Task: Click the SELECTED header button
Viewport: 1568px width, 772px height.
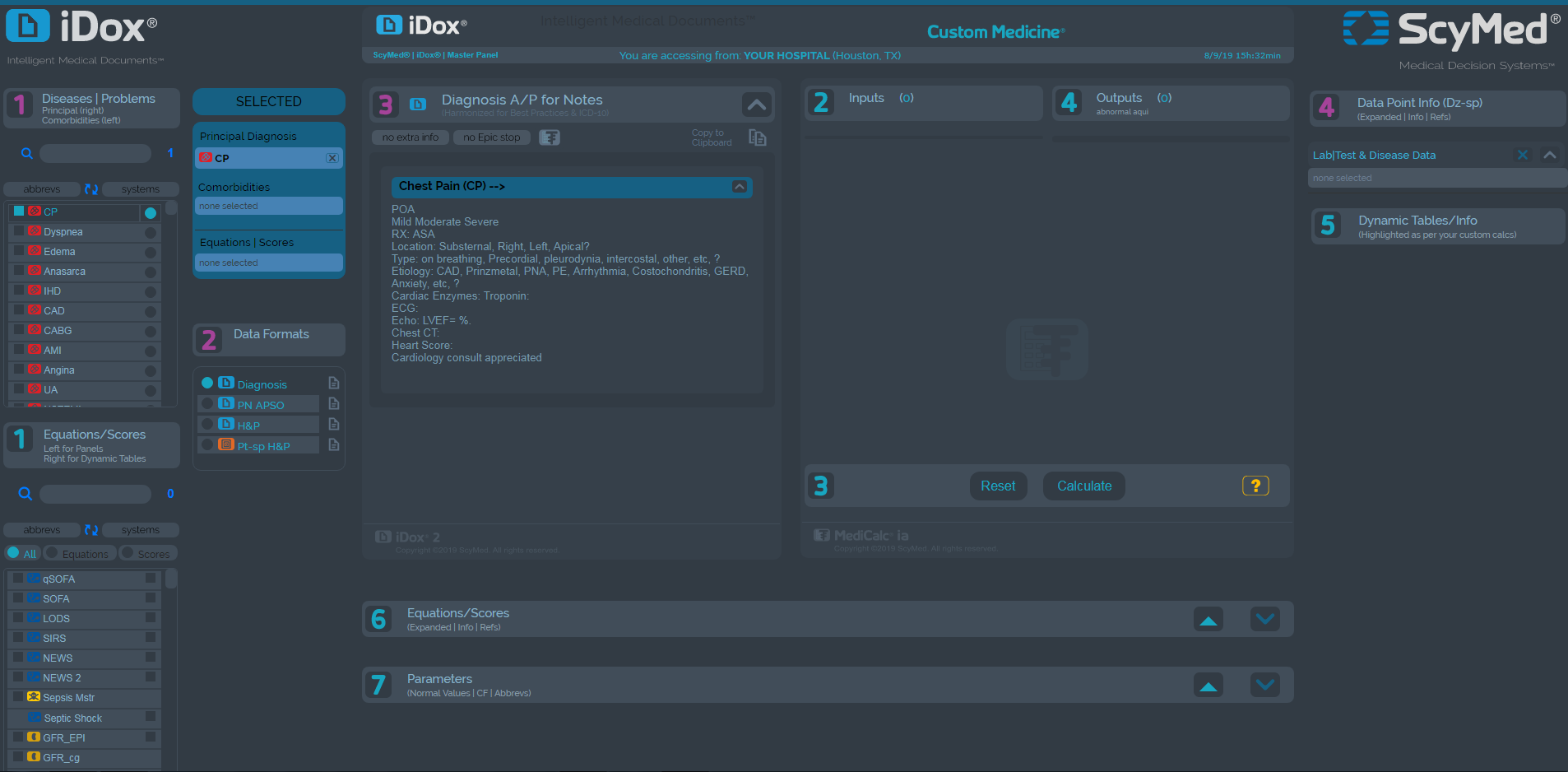Action: pyautogui.click(x=268, y=101)
